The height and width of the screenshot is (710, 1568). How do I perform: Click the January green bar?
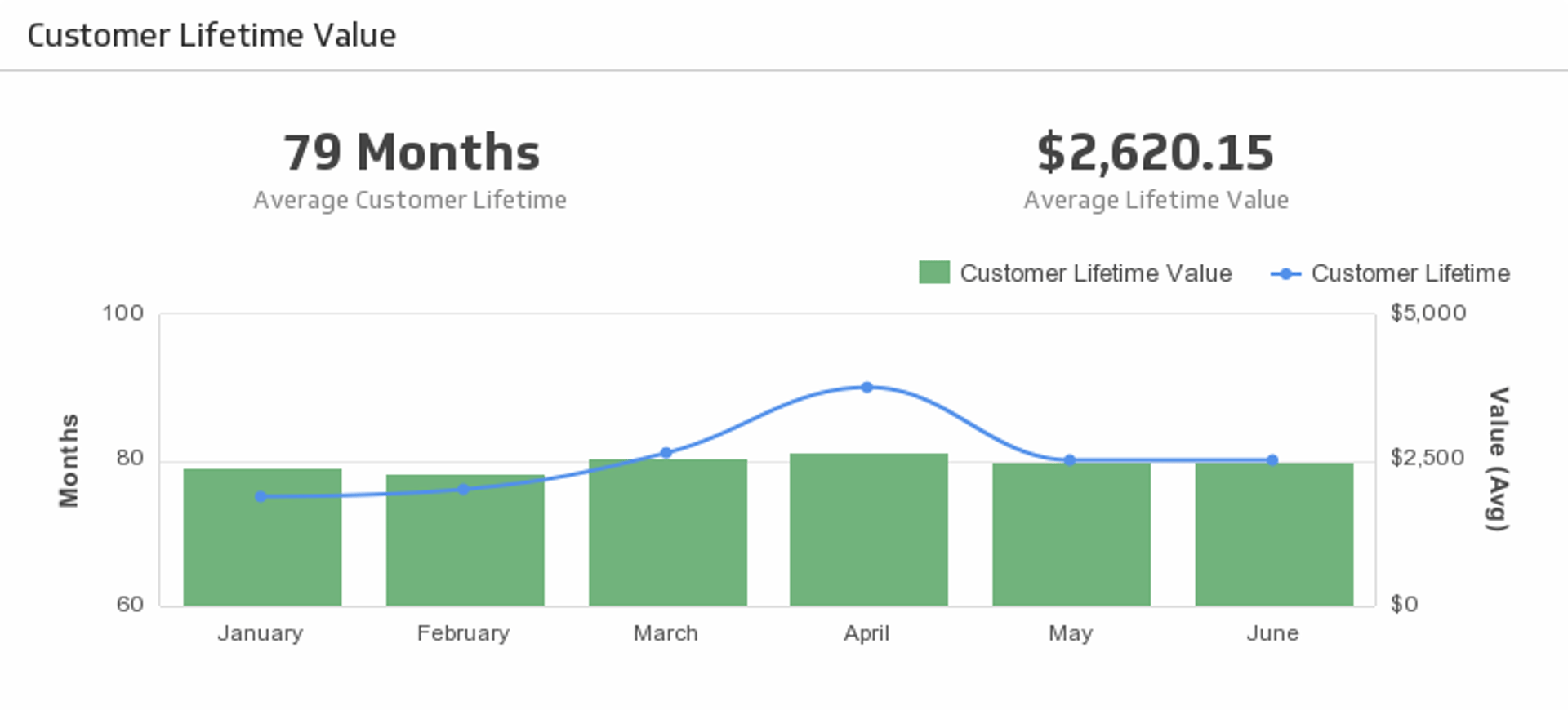pos(262,547)
